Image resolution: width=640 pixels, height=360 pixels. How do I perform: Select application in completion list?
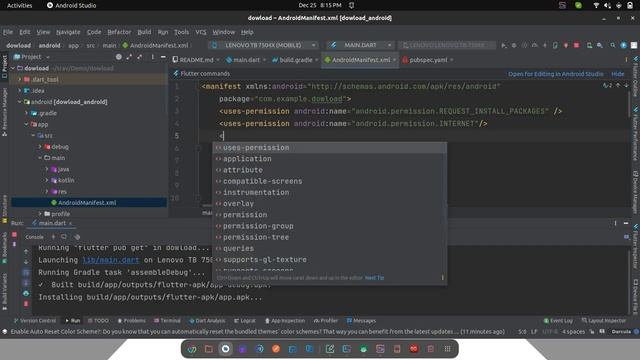click(x=330, y=159)
